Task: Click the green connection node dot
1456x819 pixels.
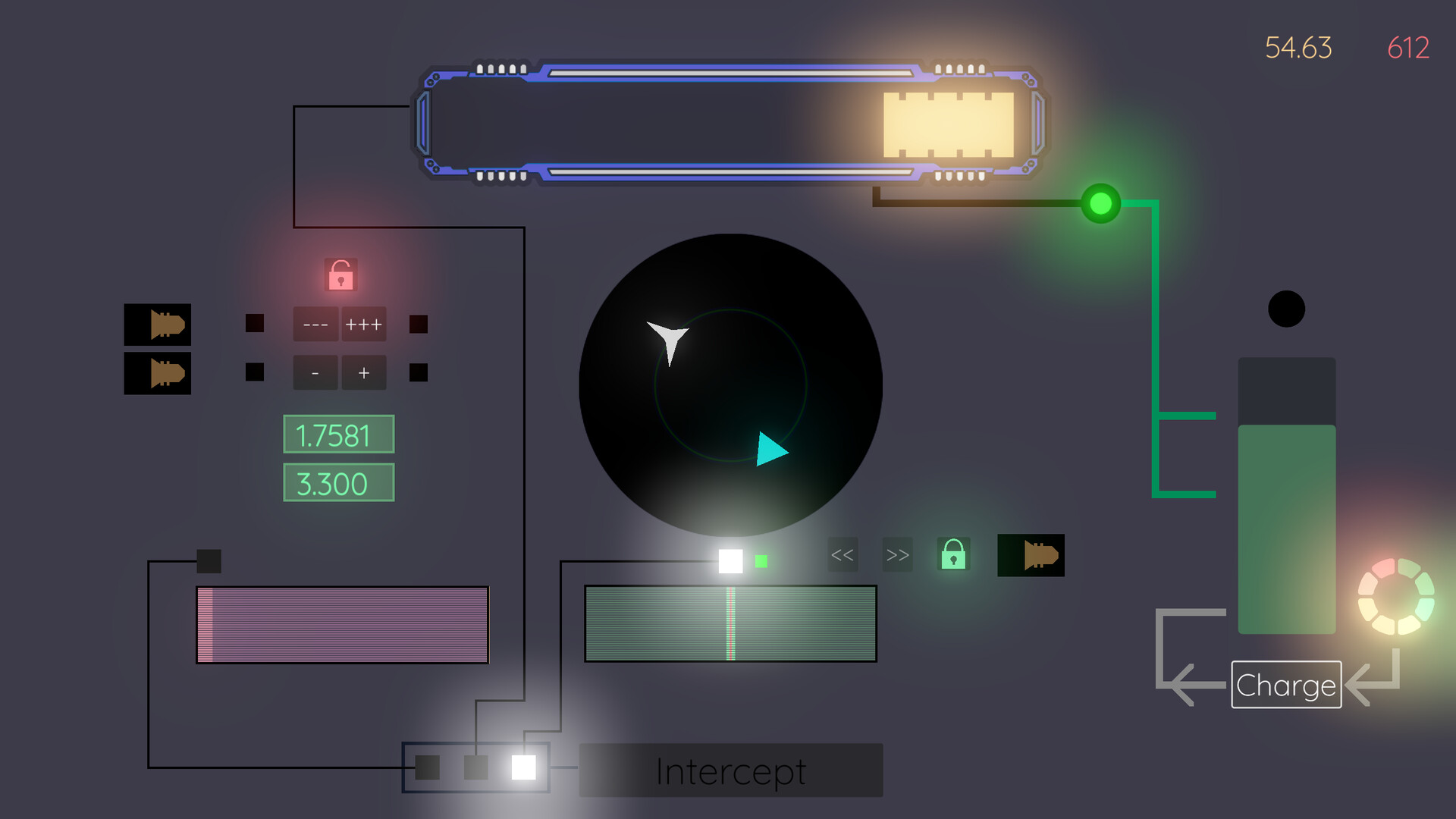Action: tap(1100, 202)
